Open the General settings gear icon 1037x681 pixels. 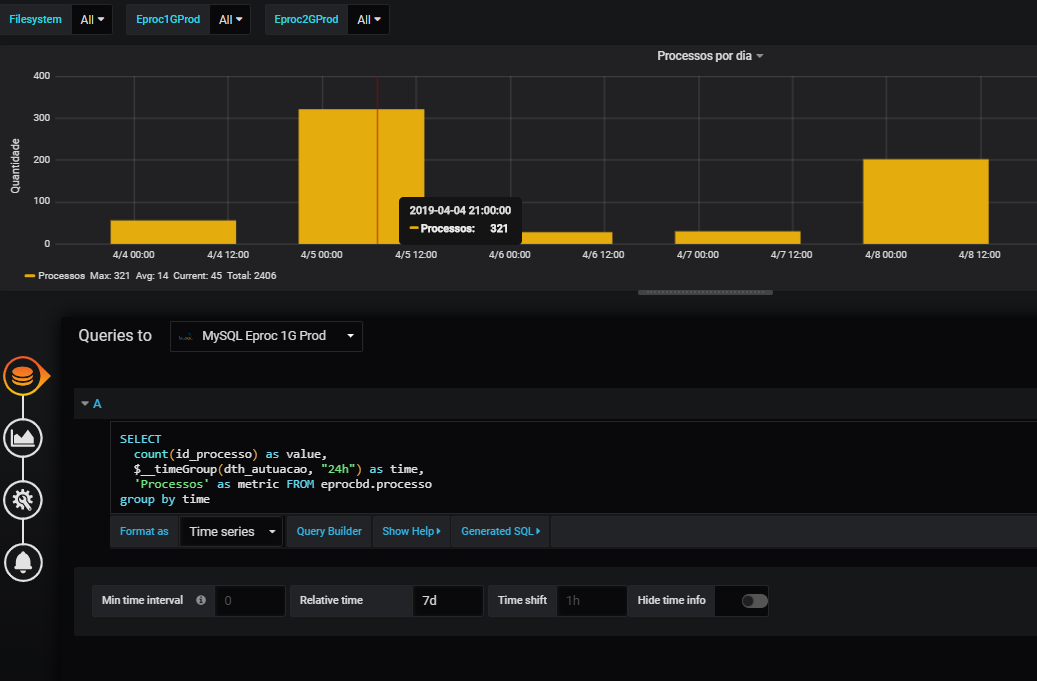[x=22, y=500]
